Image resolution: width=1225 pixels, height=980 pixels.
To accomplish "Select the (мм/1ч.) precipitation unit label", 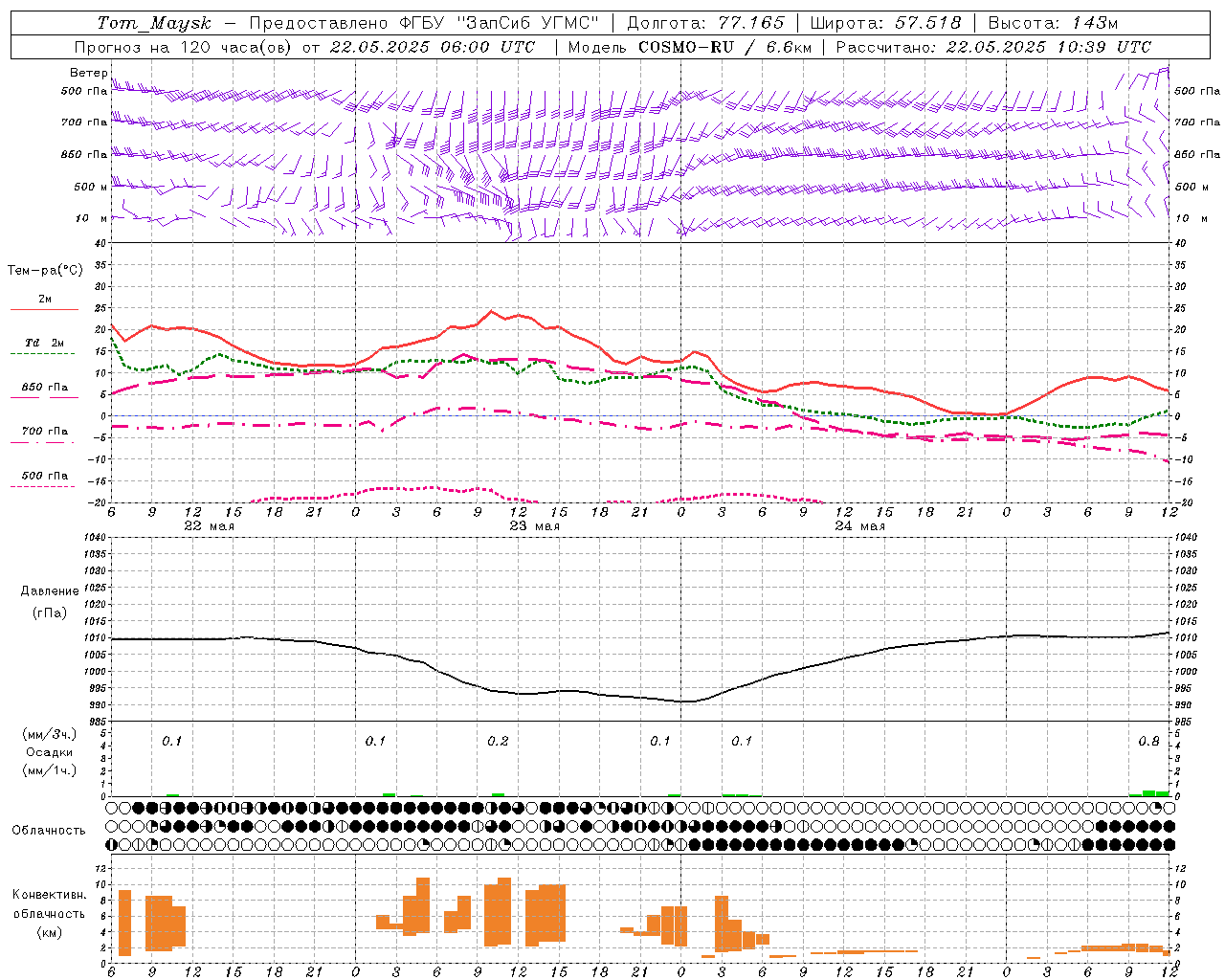I will pyautogui.click(x=50, y=769).
